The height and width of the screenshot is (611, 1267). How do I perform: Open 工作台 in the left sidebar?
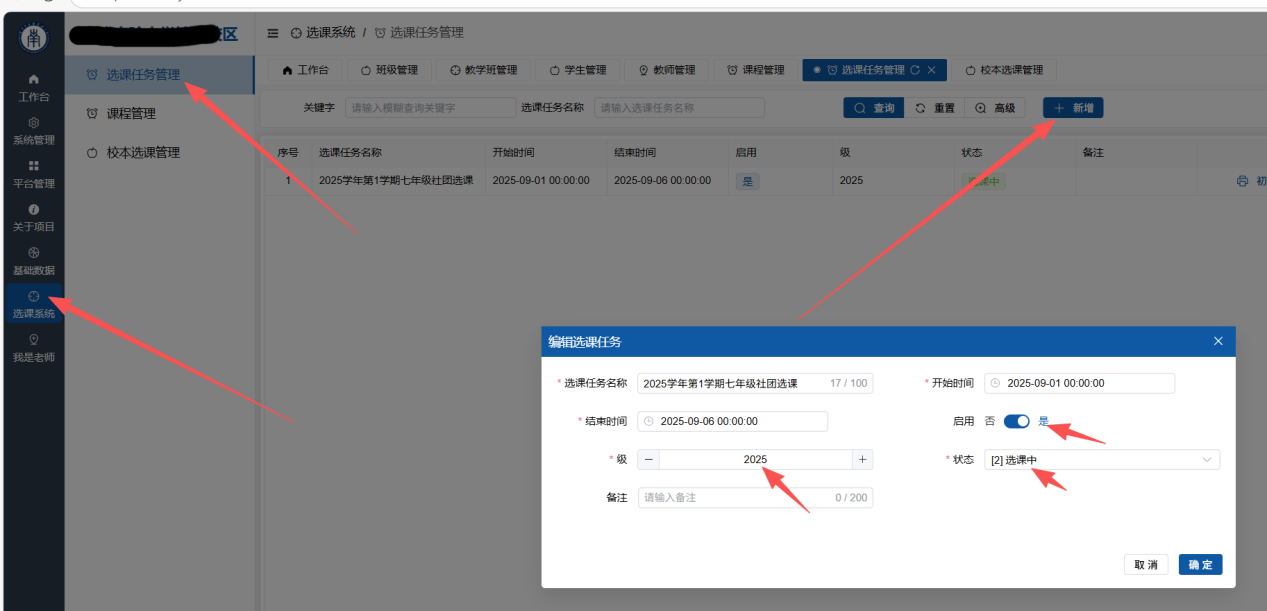[x=34, y=87]
